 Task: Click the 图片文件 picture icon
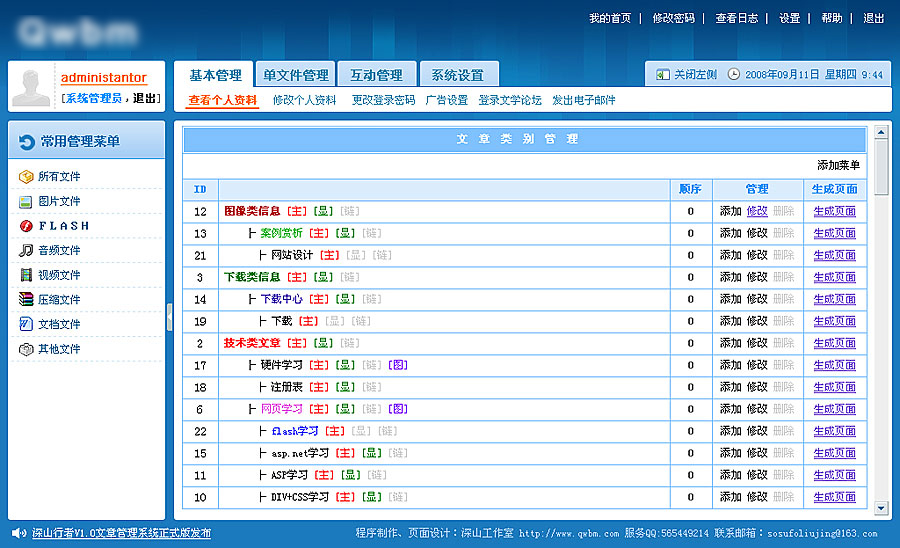[x=26, y=202]
